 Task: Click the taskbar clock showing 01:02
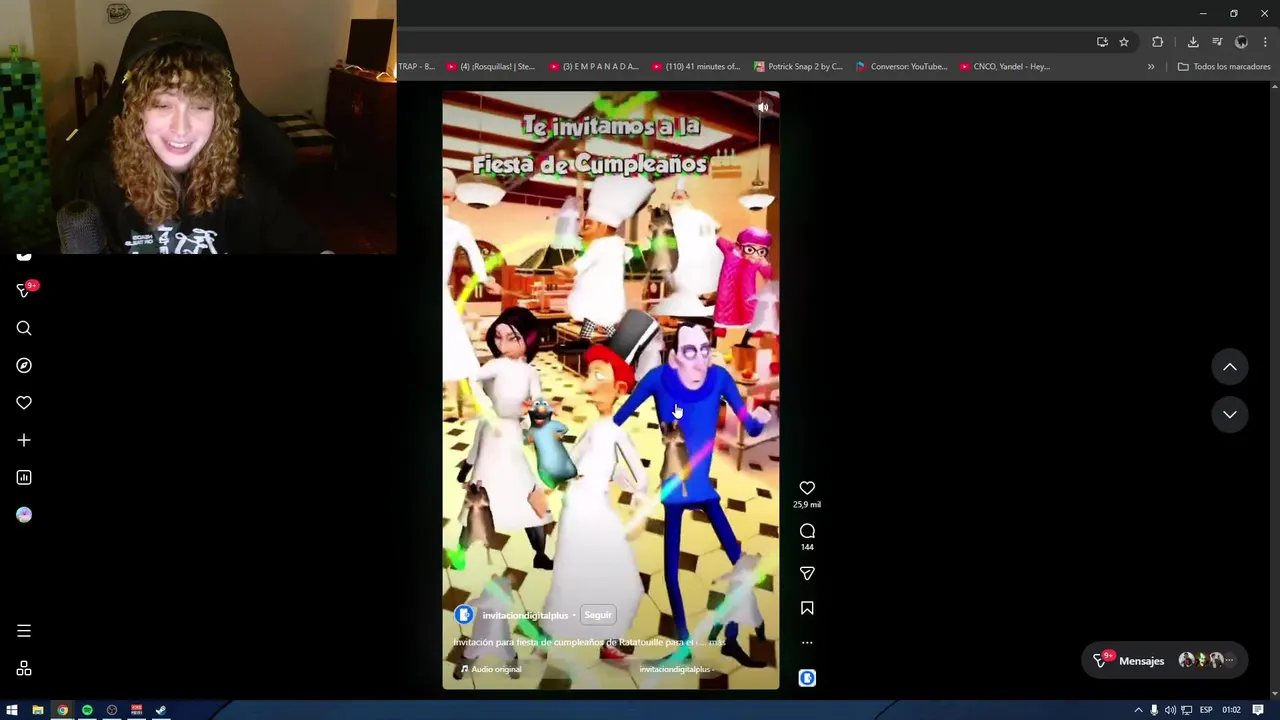click(1231, 710)
